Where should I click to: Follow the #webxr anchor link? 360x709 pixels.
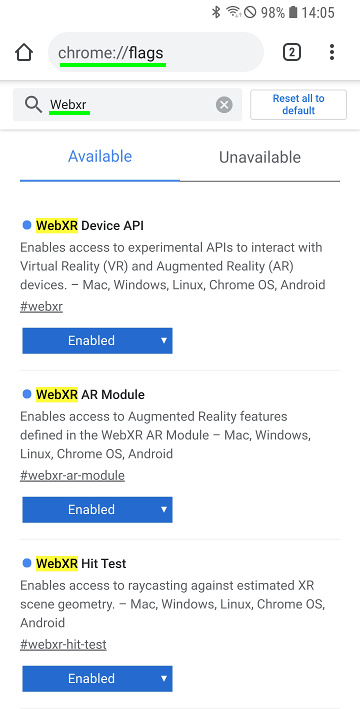41,307
